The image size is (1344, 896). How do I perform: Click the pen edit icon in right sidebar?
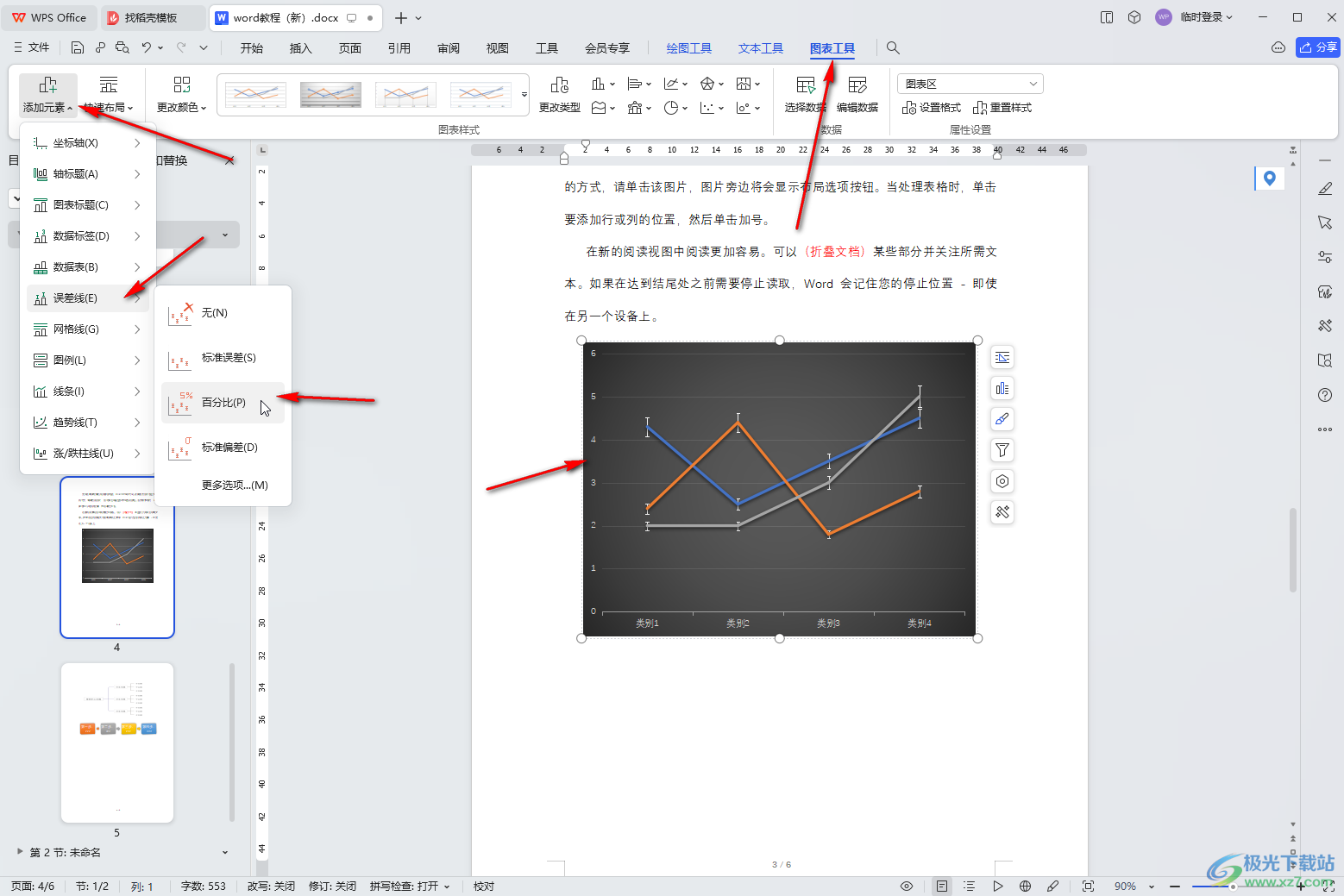(1325, 189)
